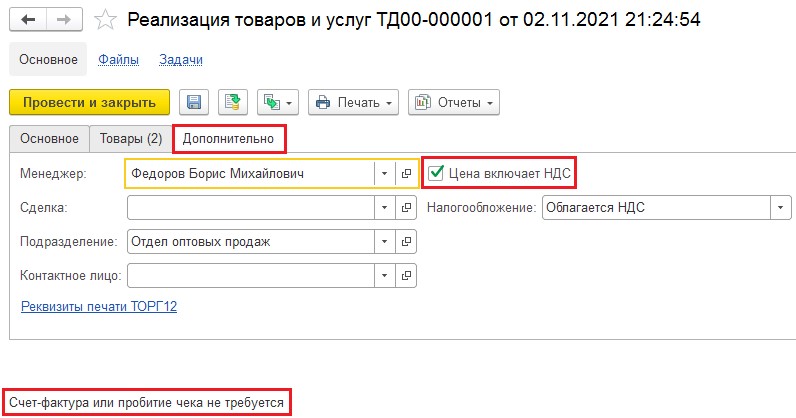796x418 pixels.
Task: Open the Задачи link
Action: point(181,59)
